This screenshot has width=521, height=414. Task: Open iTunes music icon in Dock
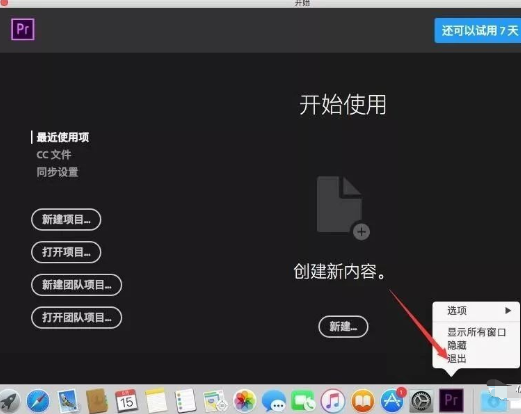click(332, 401)
